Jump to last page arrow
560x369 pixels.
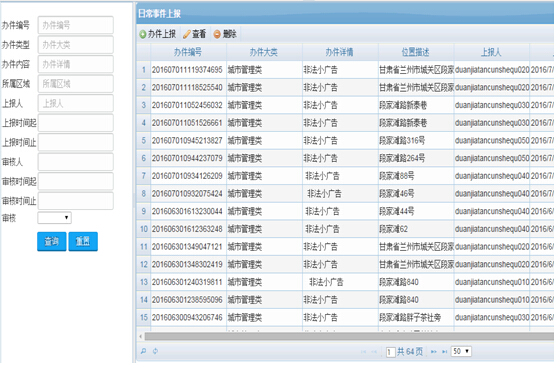click(x=444, y=352)
